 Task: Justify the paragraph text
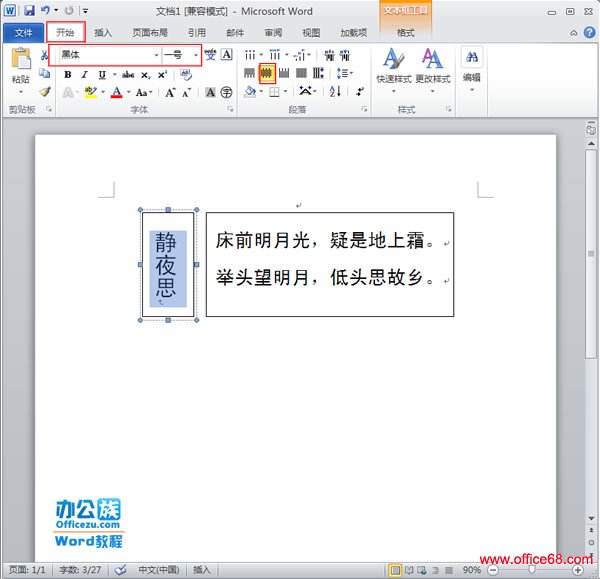click(x=301, y=73)
